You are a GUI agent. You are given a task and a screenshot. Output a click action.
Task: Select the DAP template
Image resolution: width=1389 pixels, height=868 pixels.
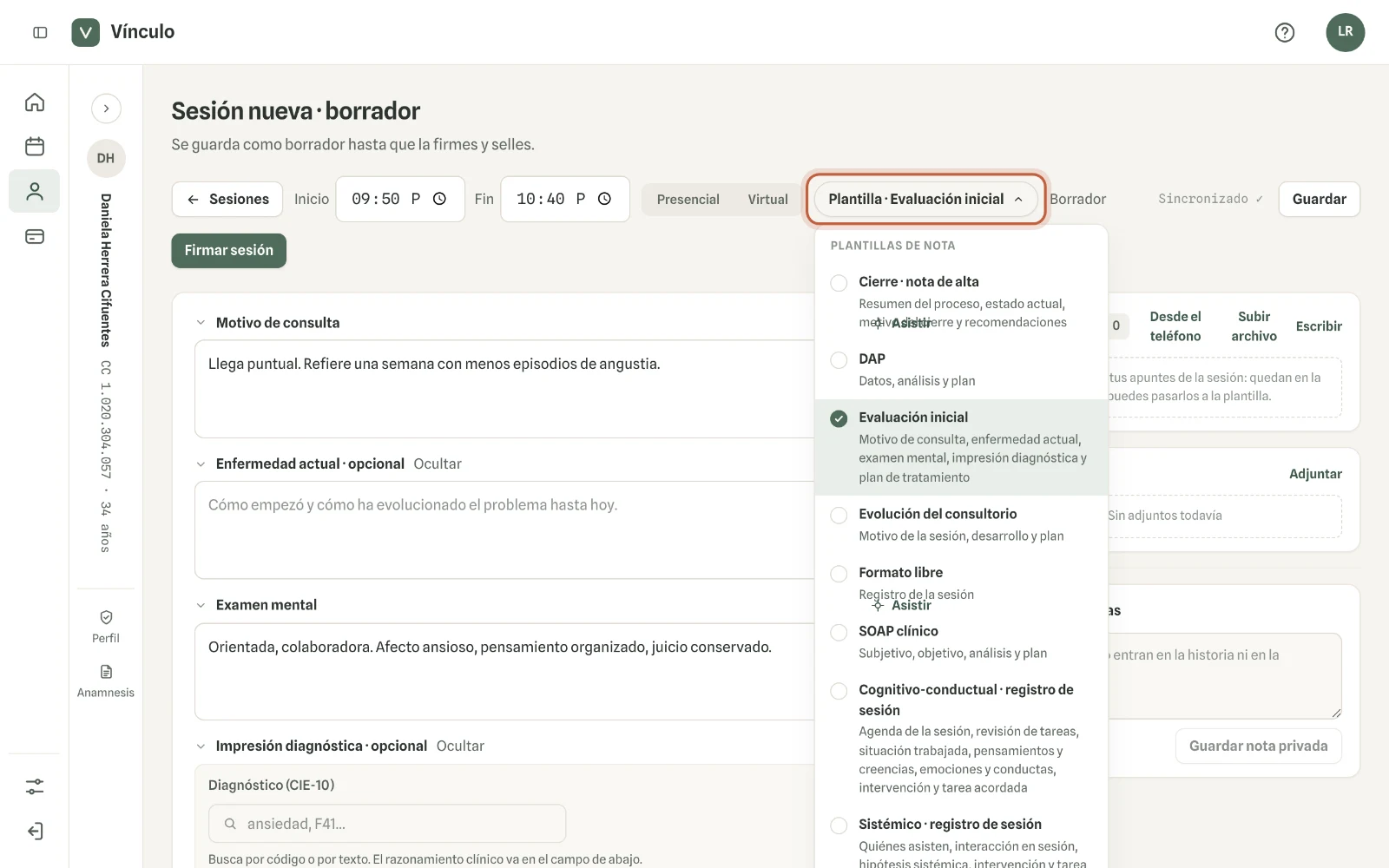pyautogui.click(x=961, y=370)
